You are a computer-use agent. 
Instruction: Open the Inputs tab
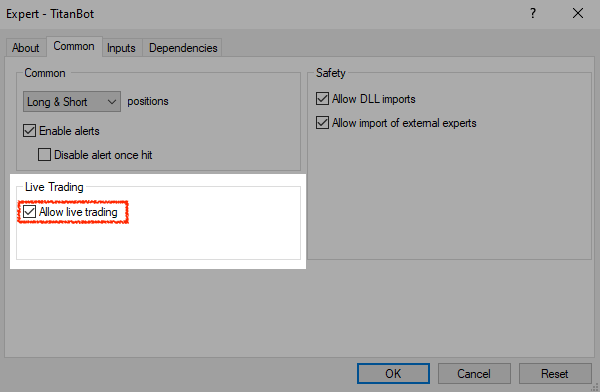(x=121, y=48)
